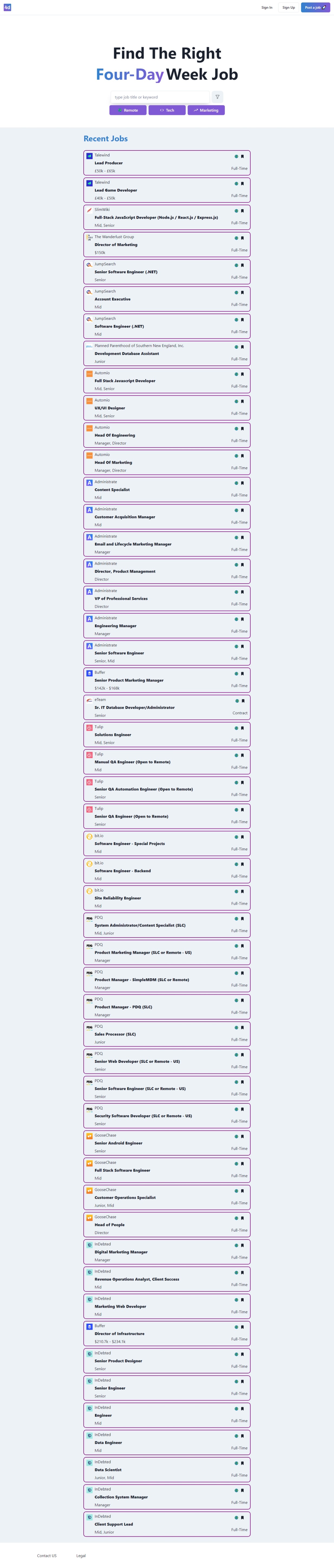This screenshot has width=334, height=1568.
Task: Select the GooseChase logo on Head of People
Action: click(89, 1217)
